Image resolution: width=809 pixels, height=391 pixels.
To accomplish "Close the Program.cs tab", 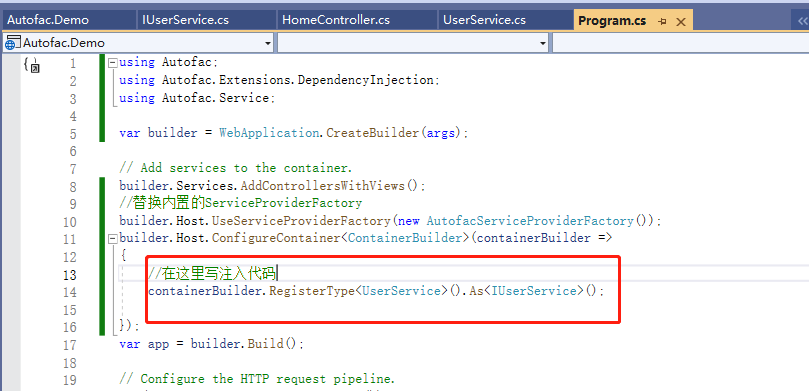I will tap(681, 22).
